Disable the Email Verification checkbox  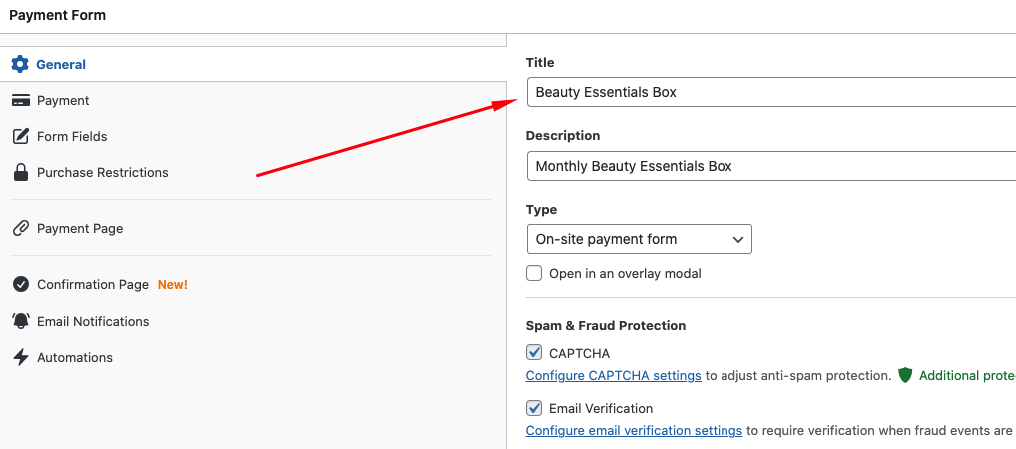coord(535,408)
